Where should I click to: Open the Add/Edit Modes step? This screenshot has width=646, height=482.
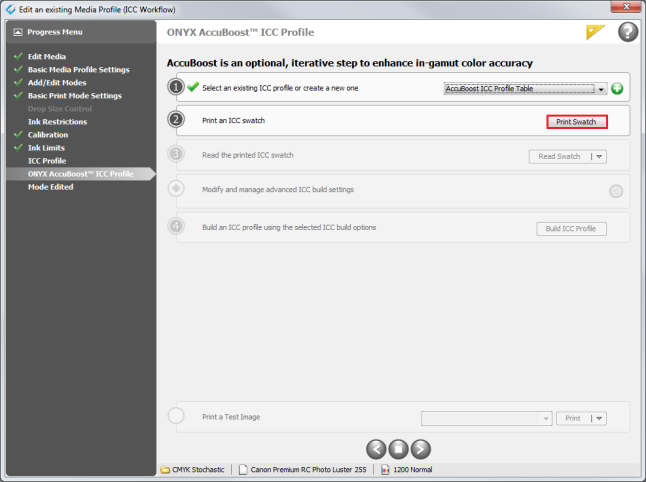57,83
